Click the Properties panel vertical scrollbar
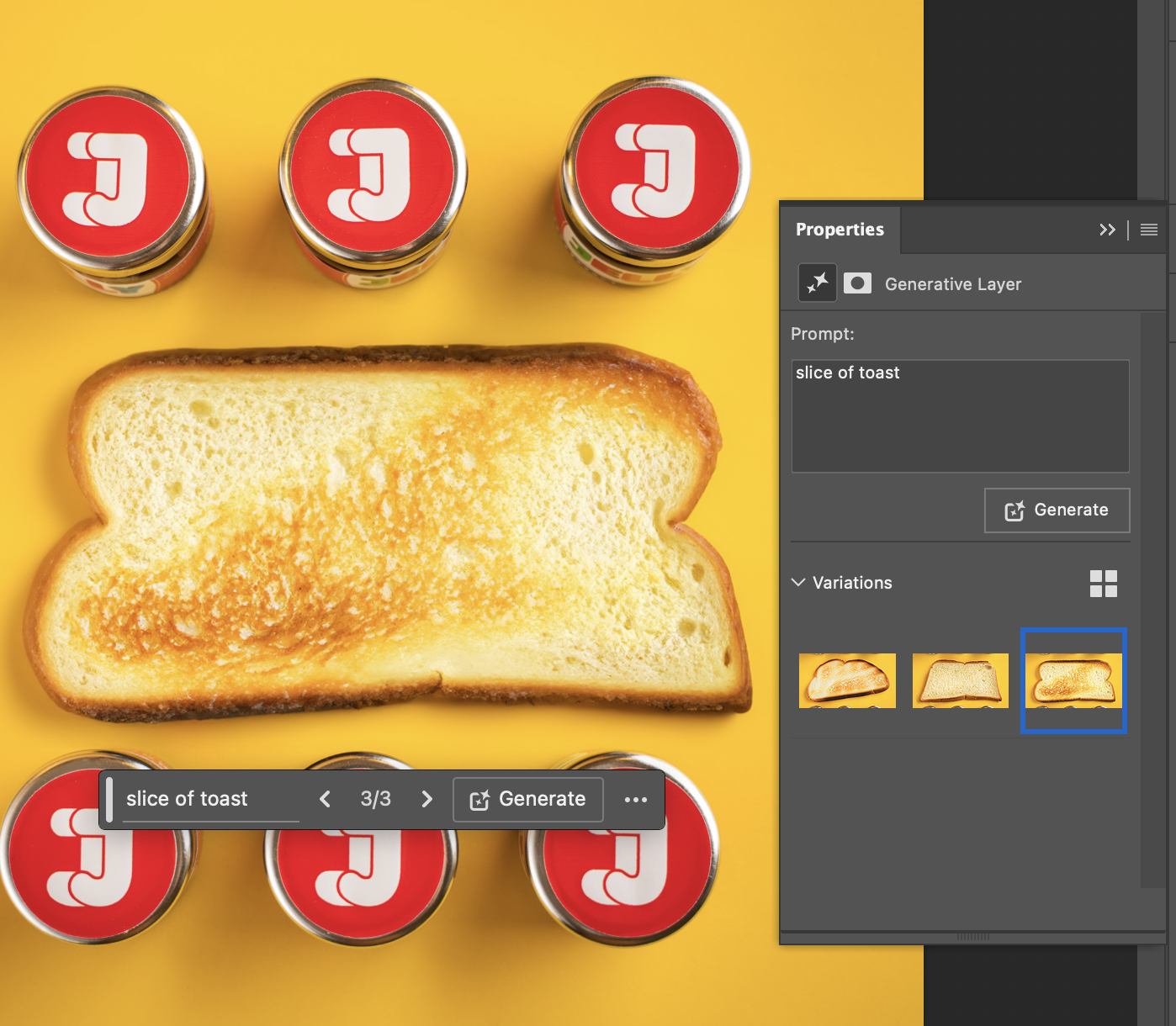 tap(1152, 599)
